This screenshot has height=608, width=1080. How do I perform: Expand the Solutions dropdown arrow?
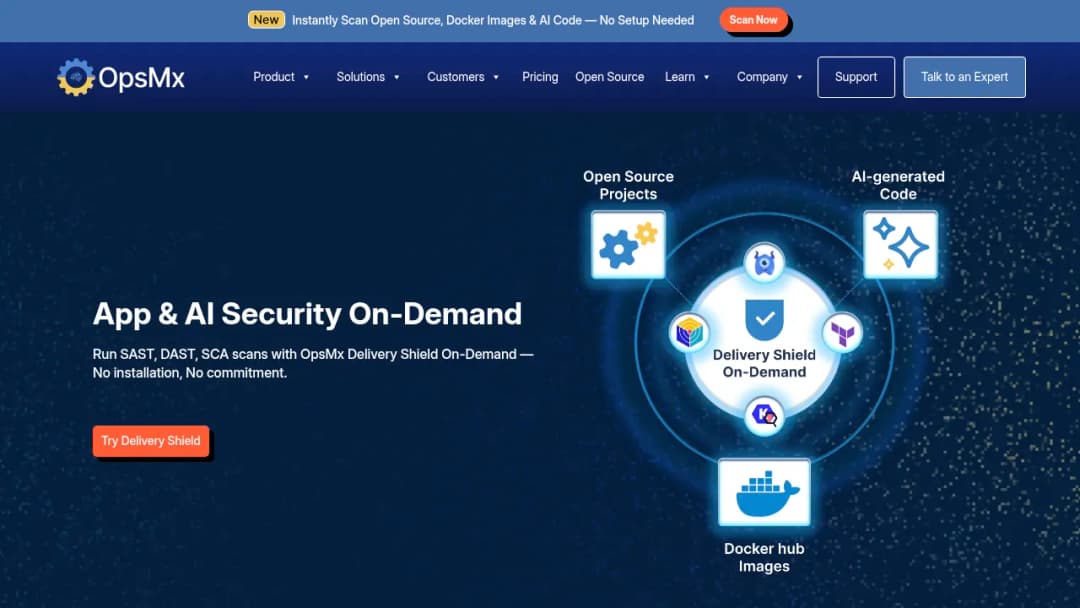pos(396,77)
